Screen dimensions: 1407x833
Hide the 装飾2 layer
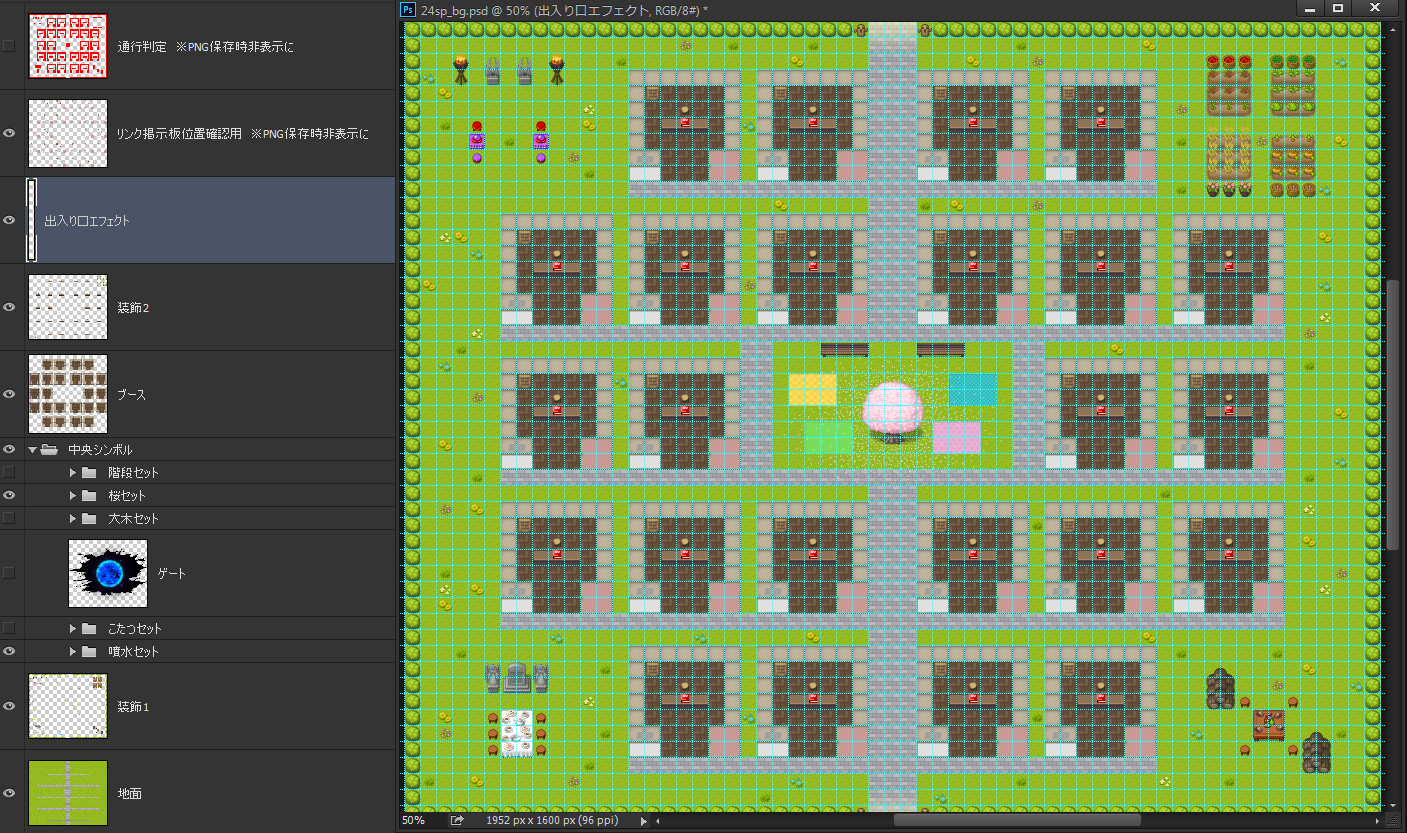coord(9,307)
